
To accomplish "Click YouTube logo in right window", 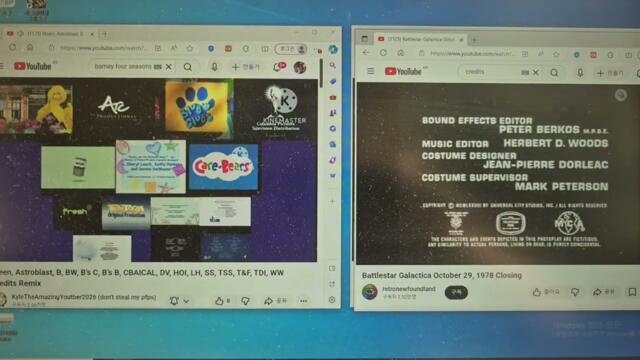I will pyautogui.click(x=403, y=71).
